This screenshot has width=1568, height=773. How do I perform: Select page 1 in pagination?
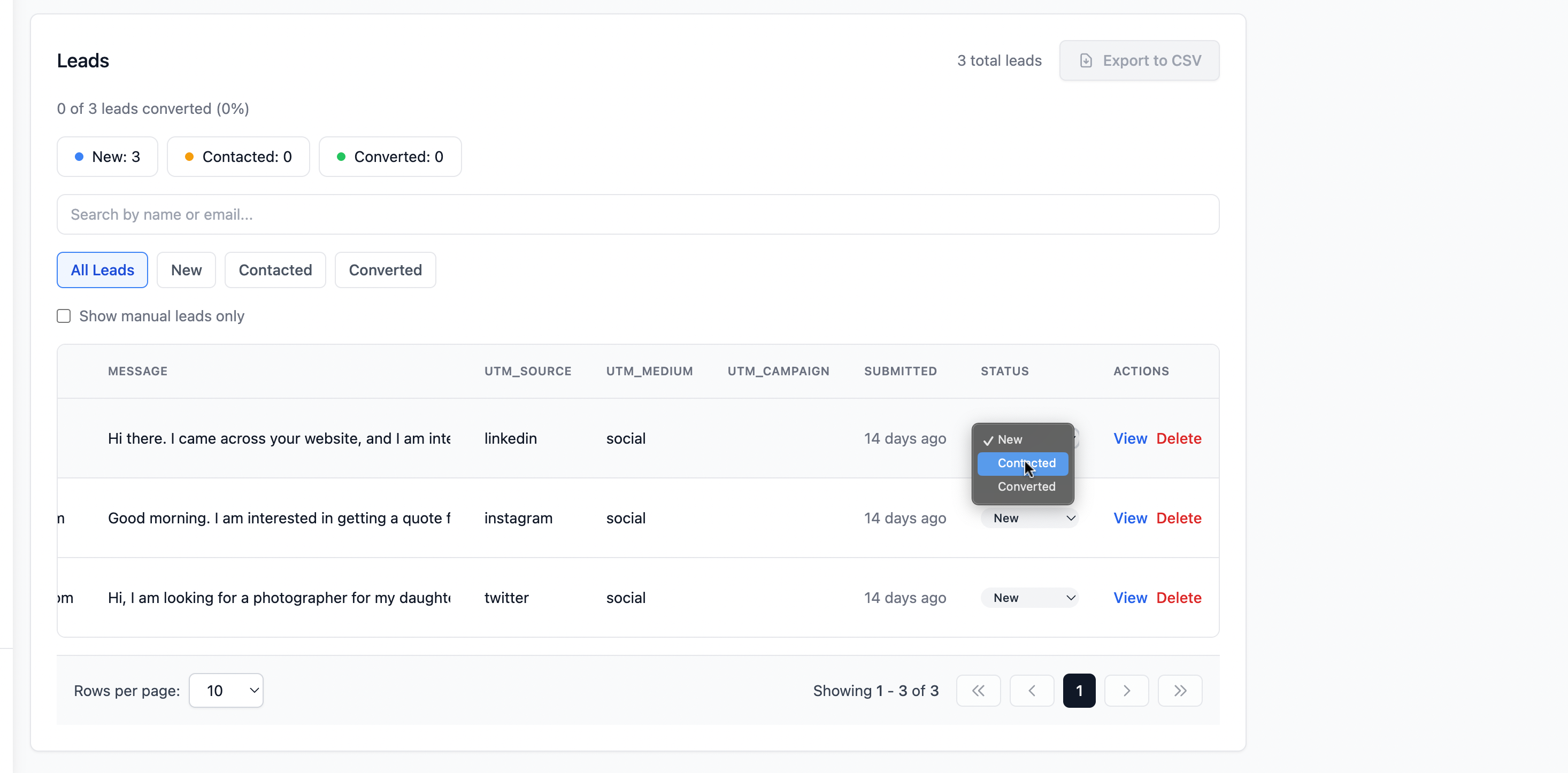(x=1079, y=690)
